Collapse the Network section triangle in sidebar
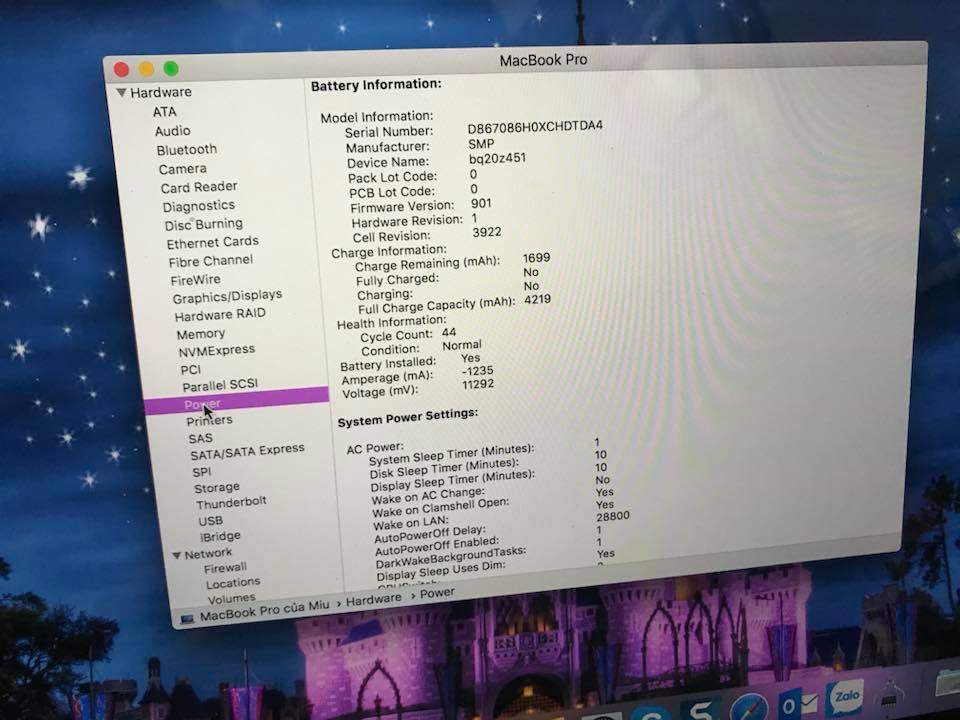960x720 pixels. (x=176, y=555)
